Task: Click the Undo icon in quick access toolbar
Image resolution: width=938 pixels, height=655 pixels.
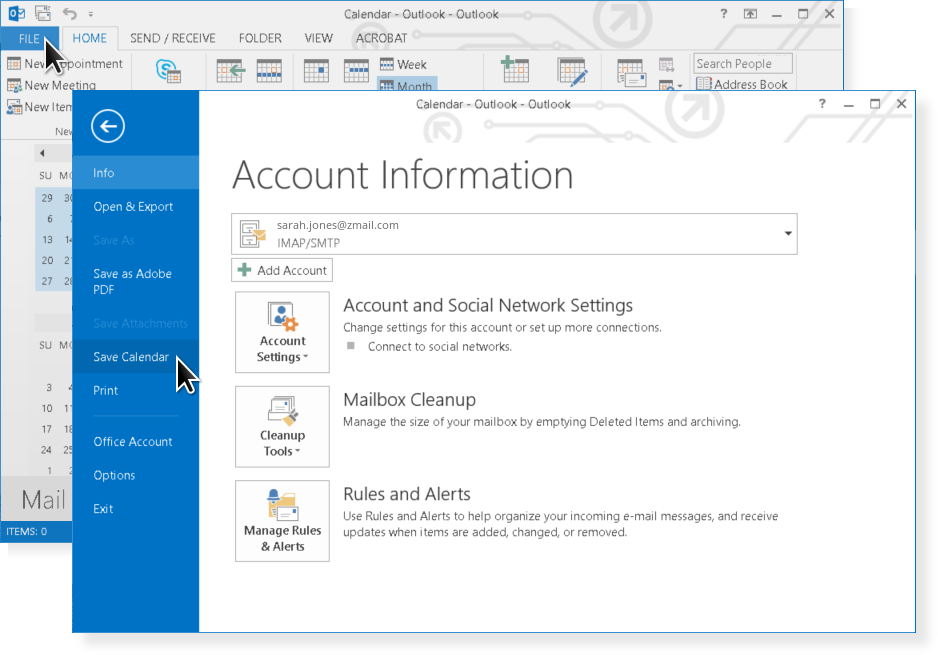Action: point(69,14)
